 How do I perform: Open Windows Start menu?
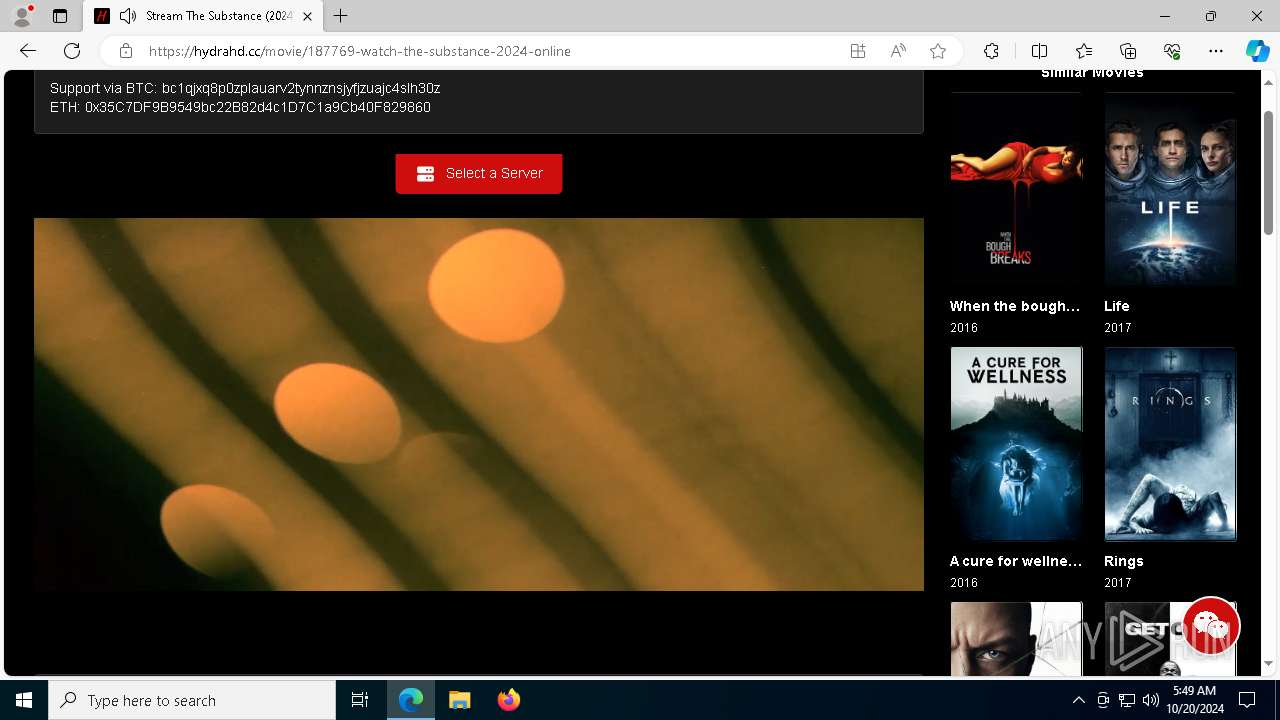pyautogui.click(x=24, y=700)
